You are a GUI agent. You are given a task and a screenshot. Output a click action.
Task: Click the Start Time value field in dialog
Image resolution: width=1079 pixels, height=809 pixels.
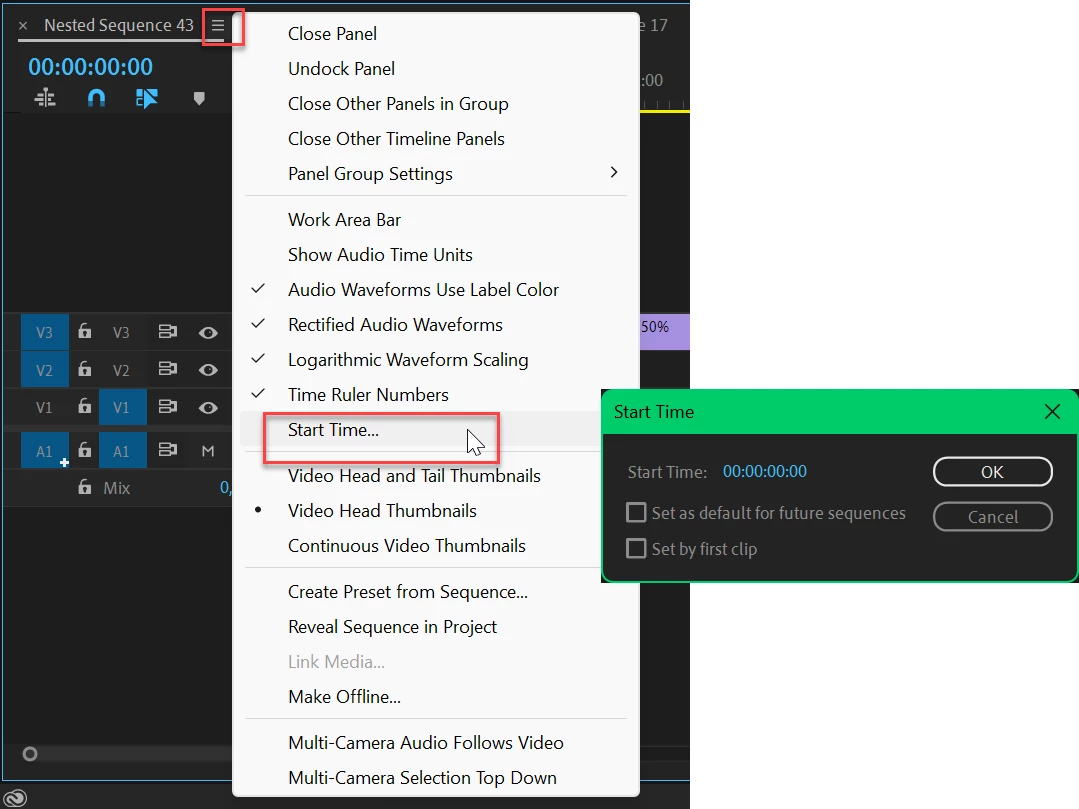pos(765,472)
